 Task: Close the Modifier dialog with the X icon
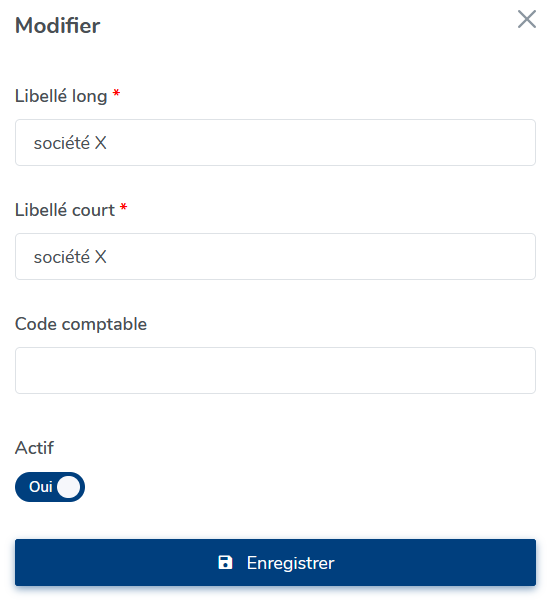pyautogui.click(x=527, y=19)
